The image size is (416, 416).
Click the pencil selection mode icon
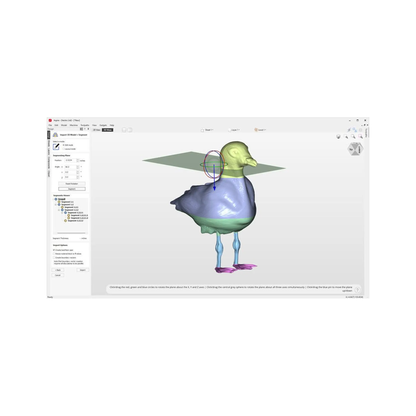[56, 147]
